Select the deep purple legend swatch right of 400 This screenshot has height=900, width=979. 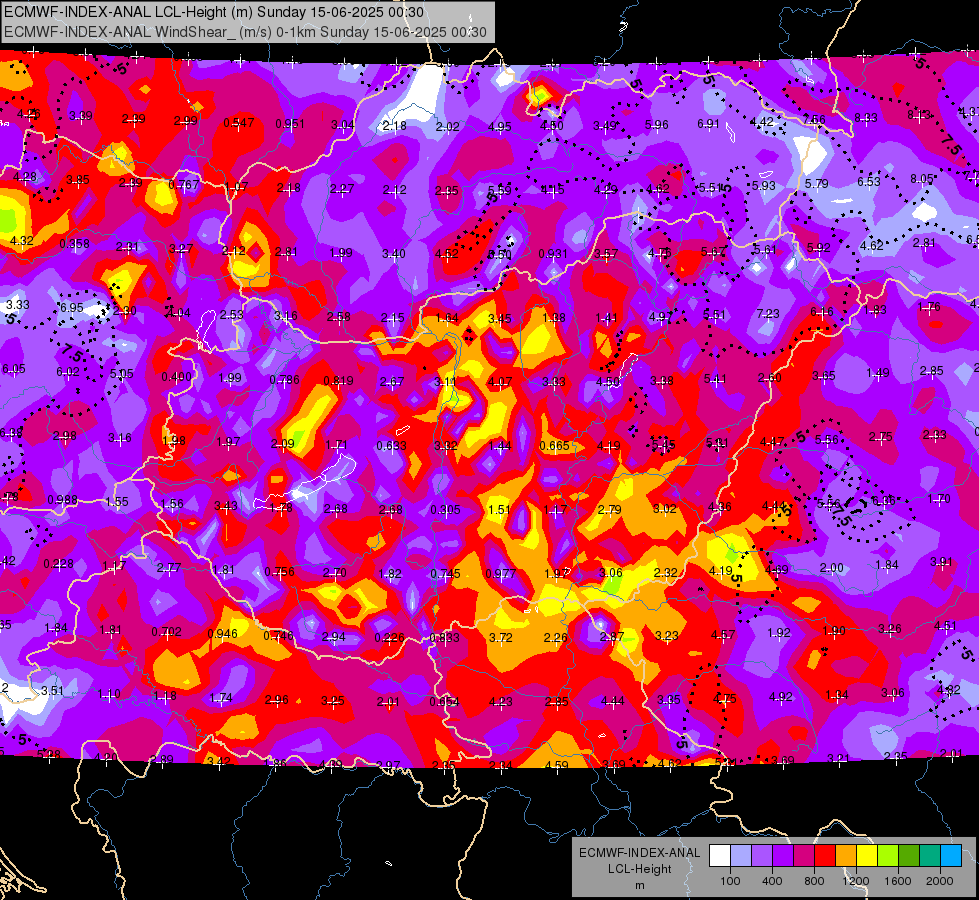point(783,856)
